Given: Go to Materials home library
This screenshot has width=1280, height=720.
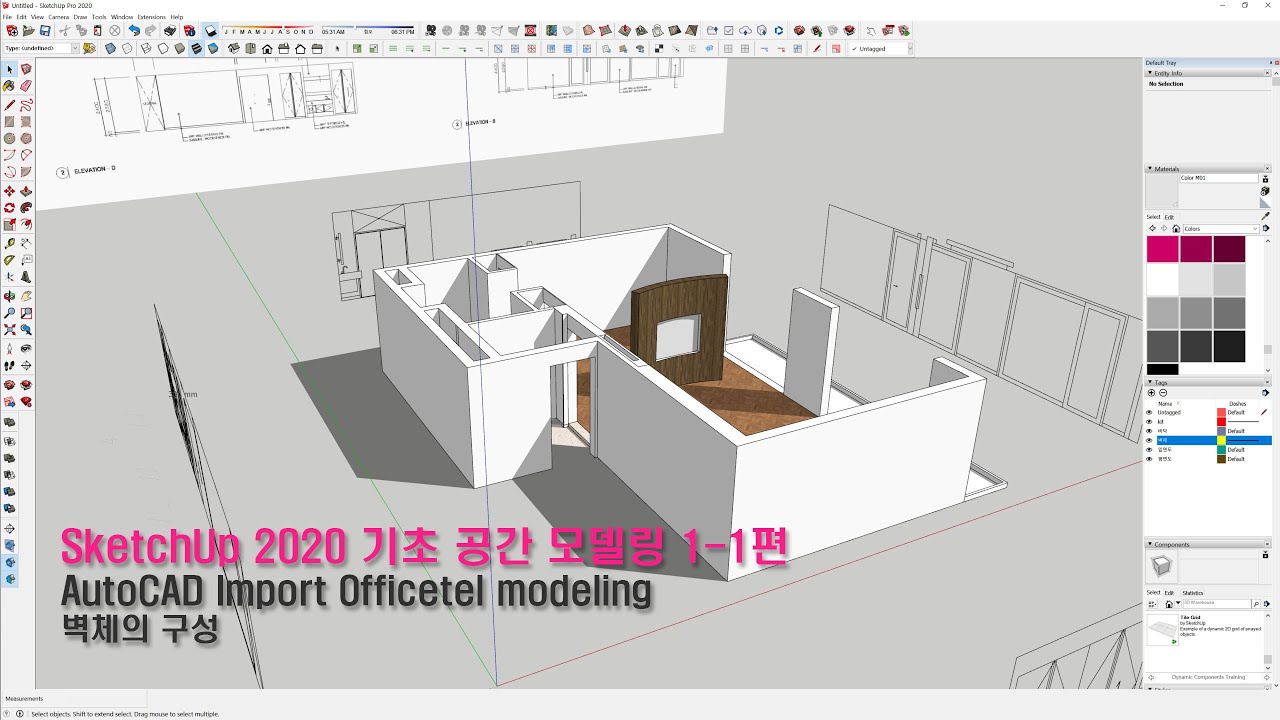Looking at the screenshot, I should tap(1176, 229).
